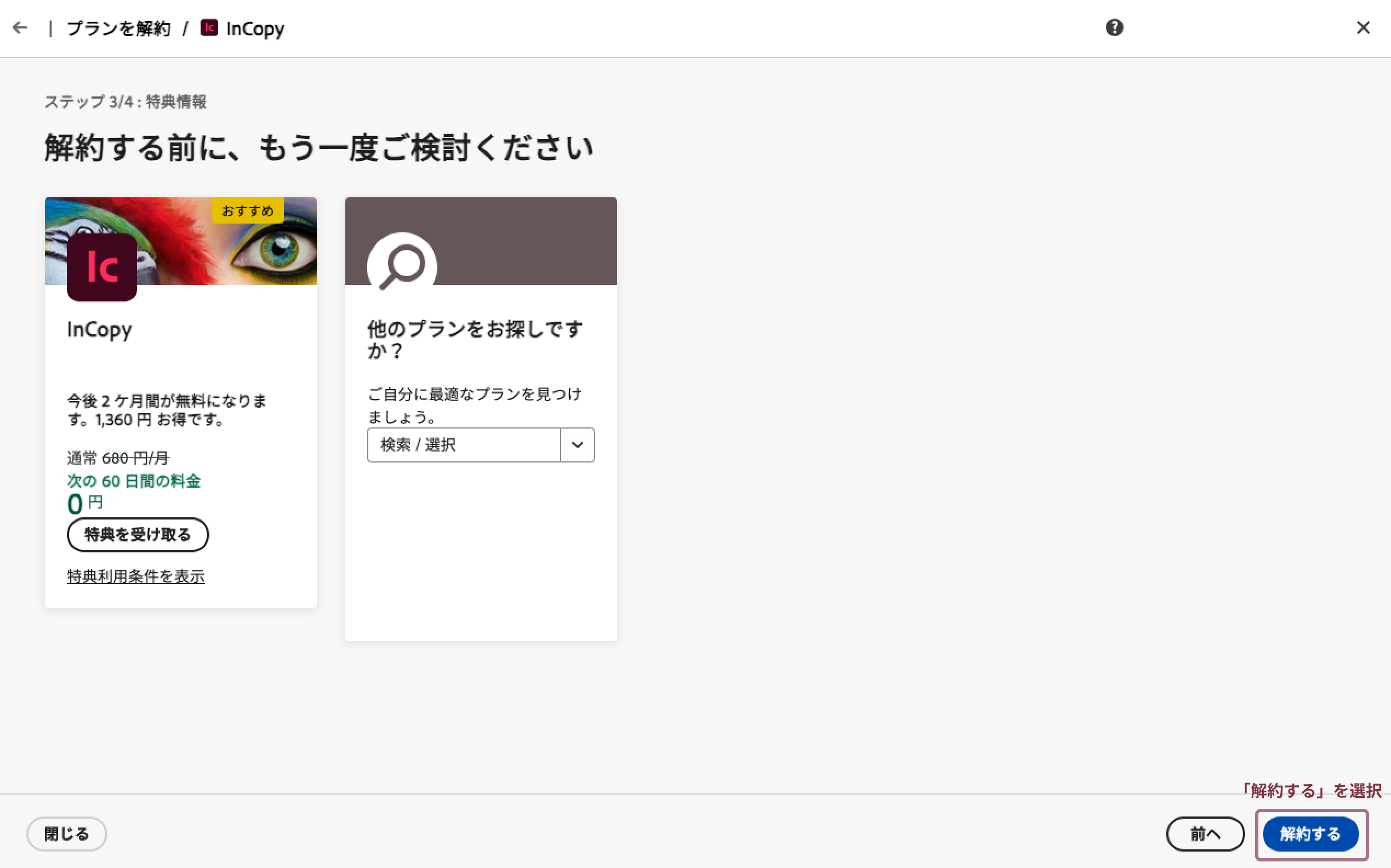Screen dimensions: 1391x868
Task: Click the 前へ button
Action: pos(1206,834)
